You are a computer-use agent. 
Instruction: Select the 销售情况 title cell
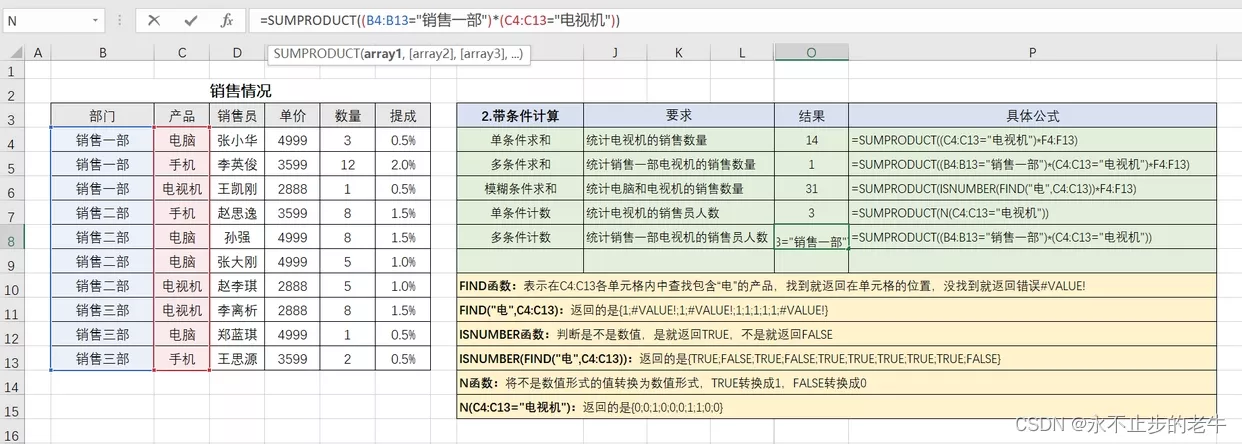[x=240, y=91]
